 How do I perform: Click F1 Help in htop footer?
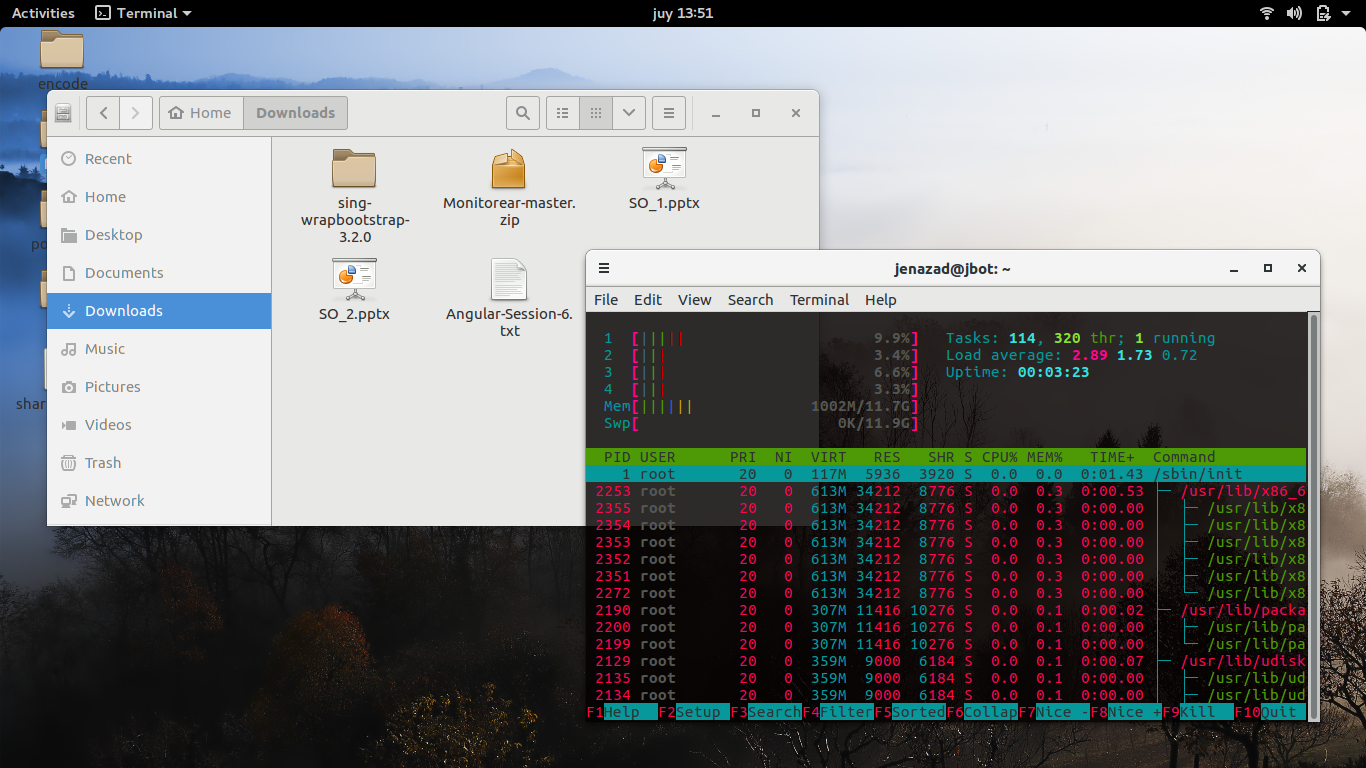622,712
